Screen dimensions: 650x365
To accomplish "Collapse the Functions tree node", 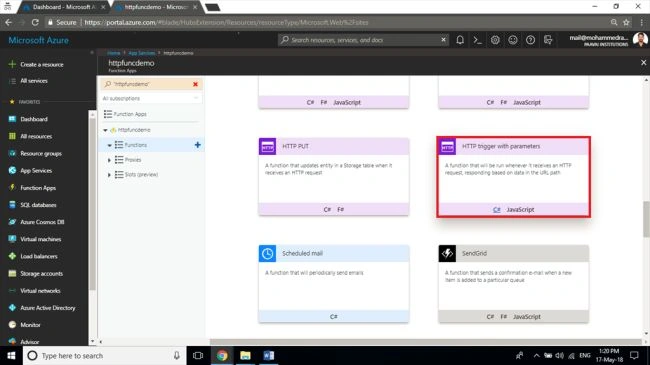I will (109, 145).
